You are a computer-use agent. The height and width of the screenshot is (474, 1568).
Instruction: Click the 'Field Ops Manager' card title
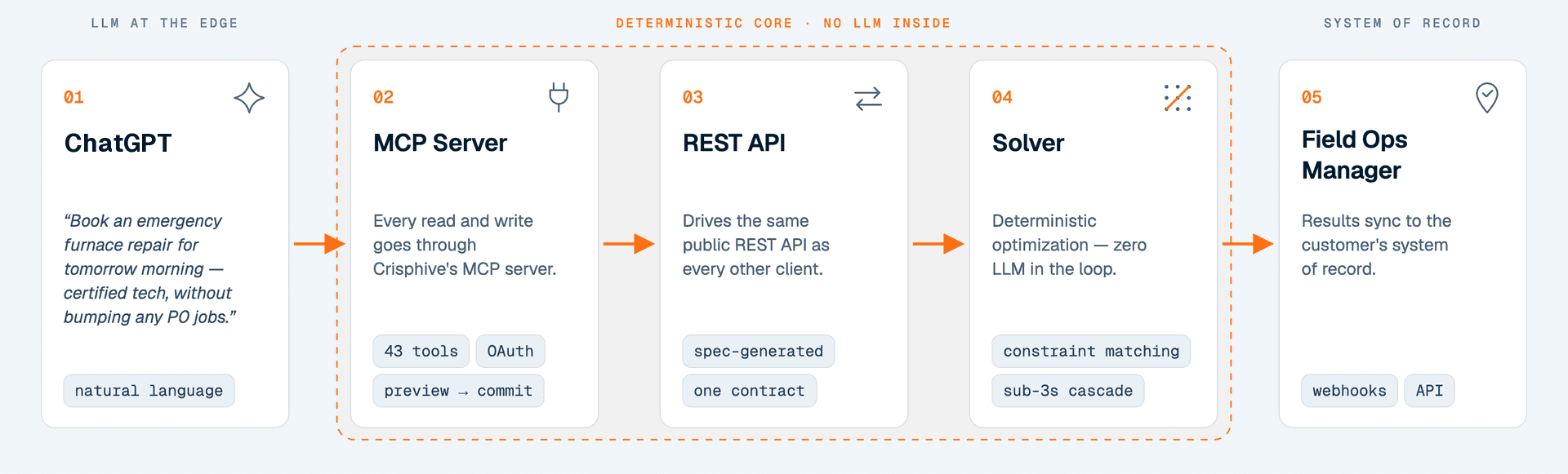coord(1355,155)
